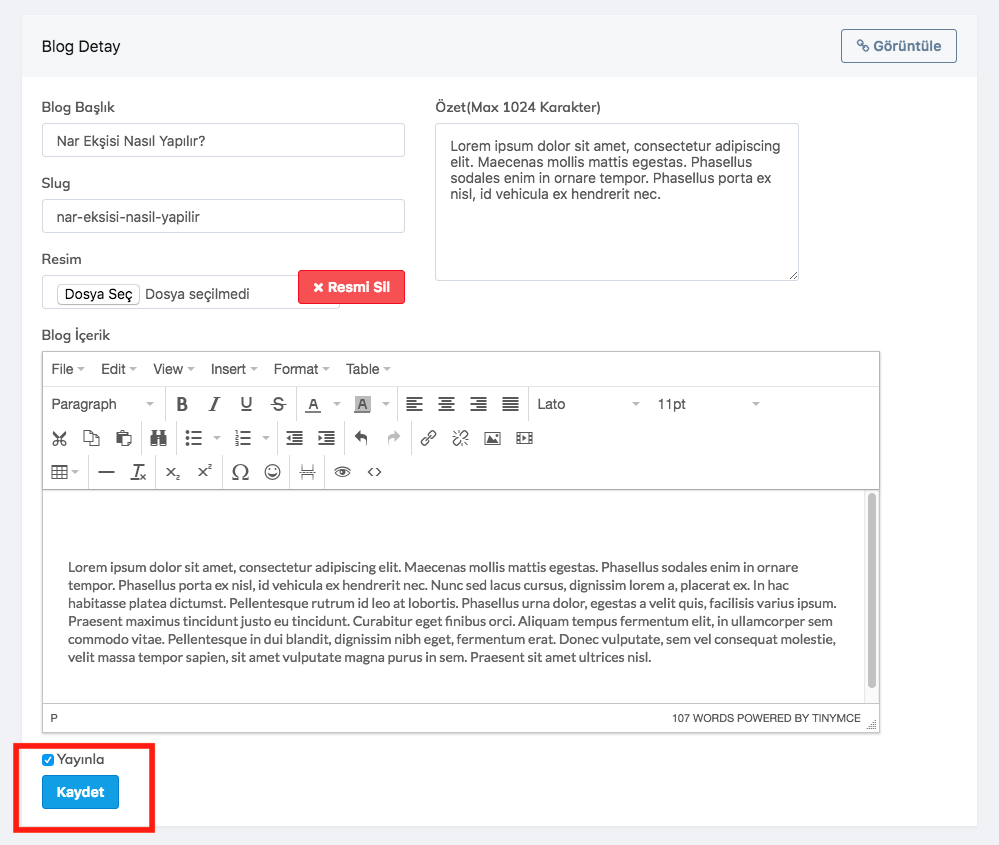Open the Lato font family dropdown
This screenshot has height=845, width=999.
tap(588, 404)
